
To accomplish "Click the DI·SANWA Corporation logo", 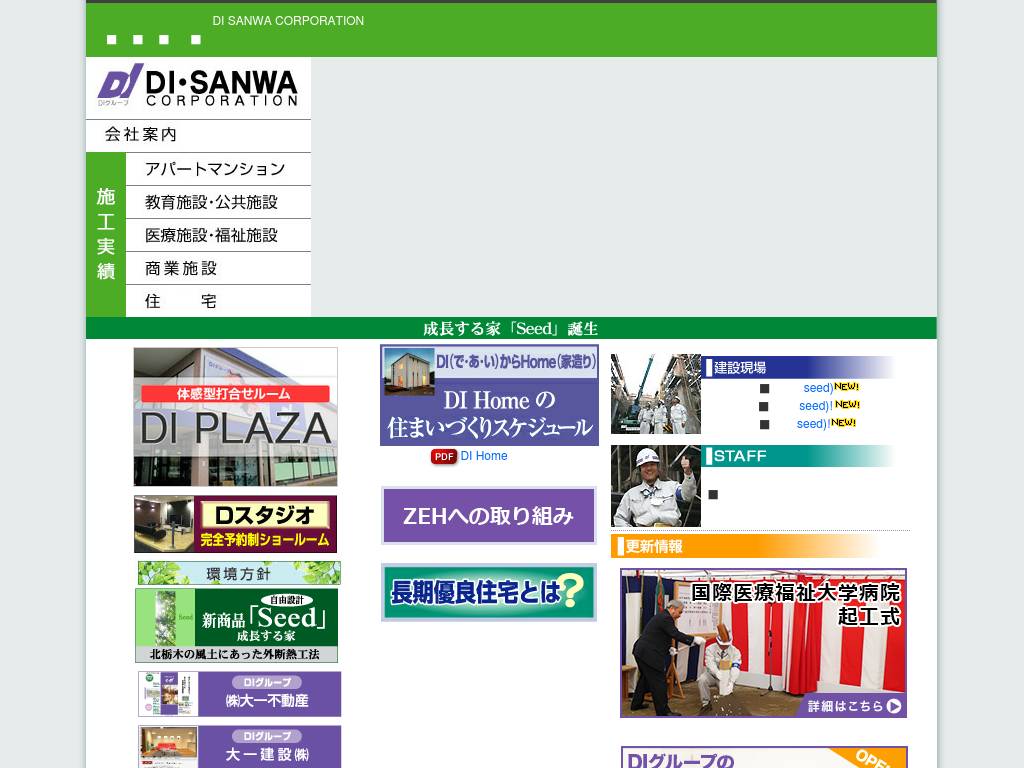I will 198,88.
